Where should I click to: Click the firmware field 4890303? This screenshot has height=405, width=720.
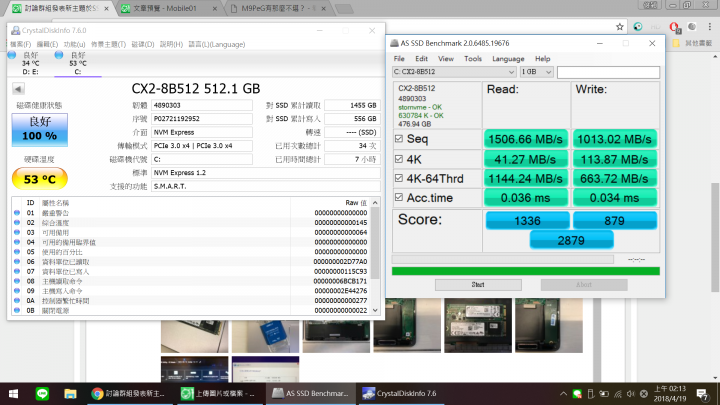[202, 105]
